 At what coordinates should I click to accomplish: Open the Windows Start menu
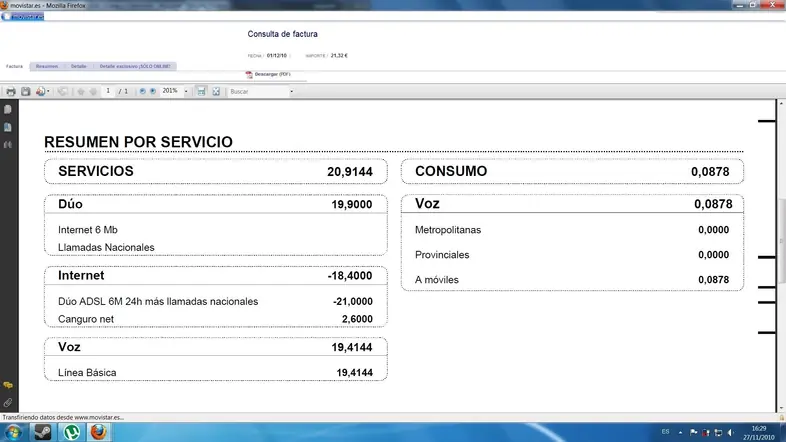(13, 432)
